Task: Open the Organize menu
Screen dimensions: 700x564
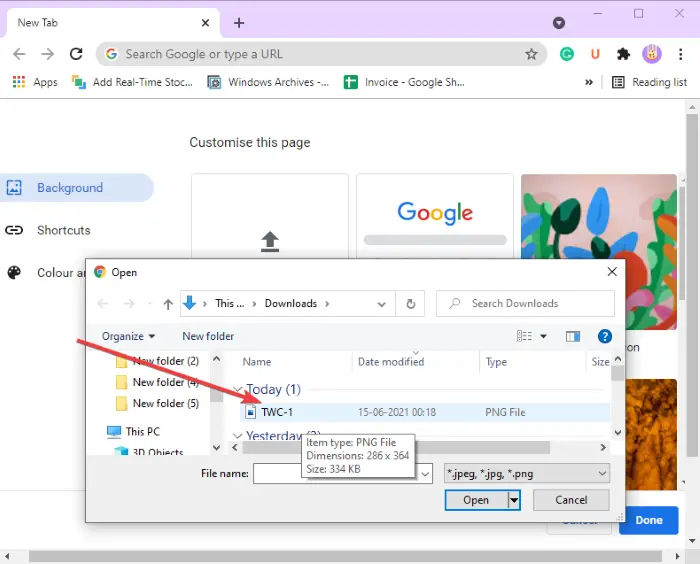Action: (x=128, y=336)
